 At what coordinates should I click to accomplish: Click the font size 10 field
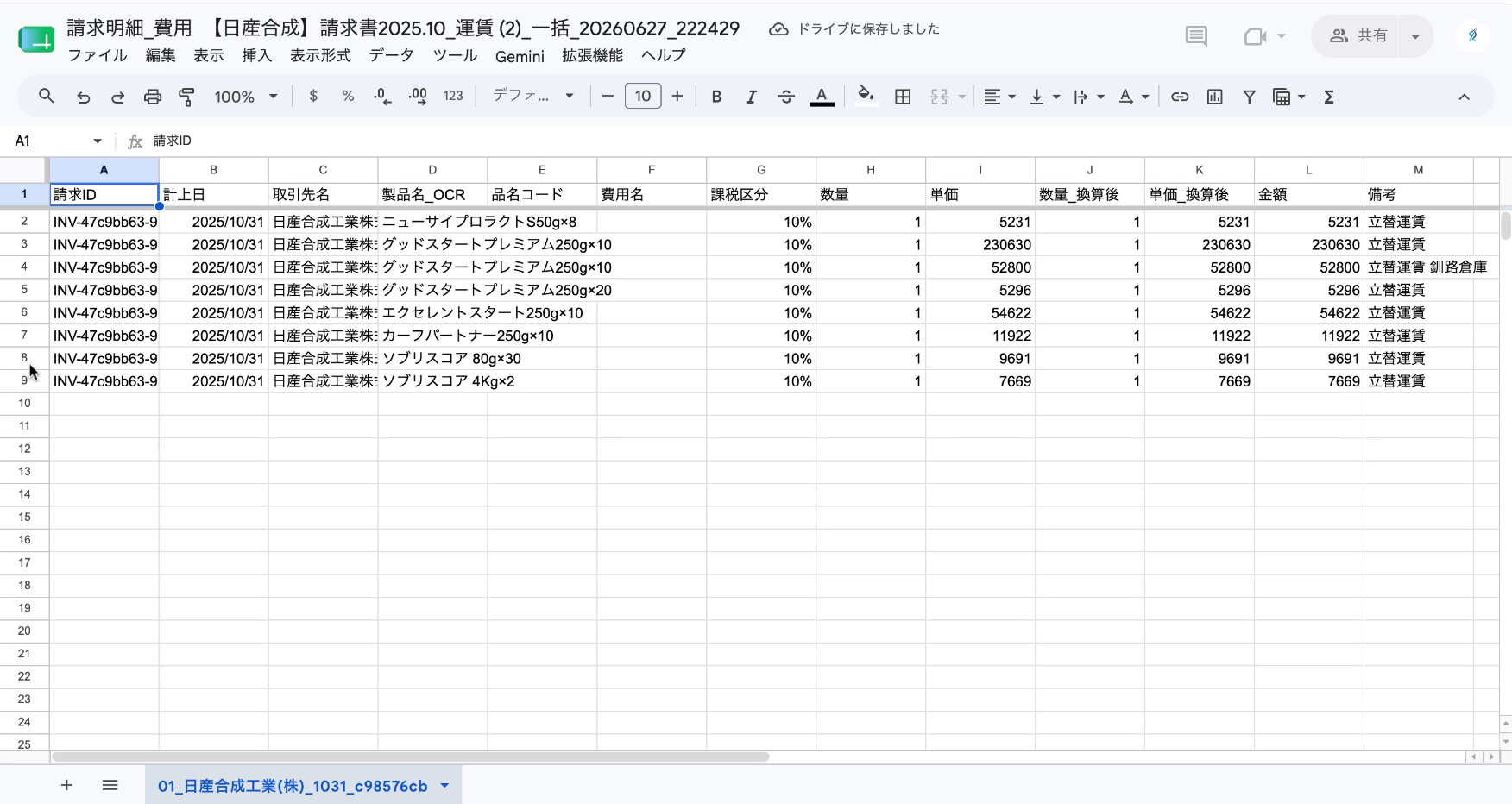click(x=643, y=97)
